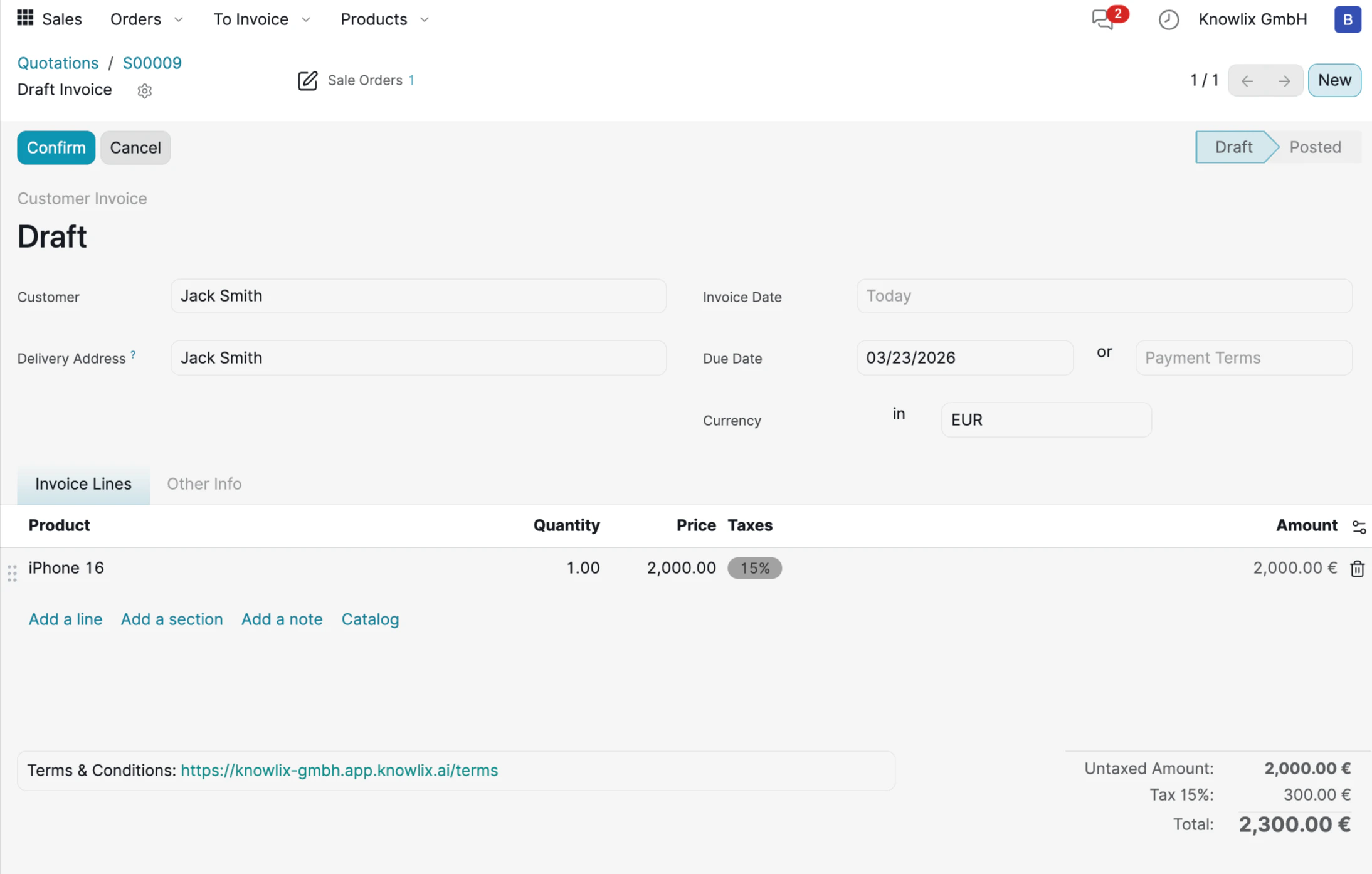Click the previous record arrow
Viewport: 1372px width, 874px height.
[x=1248, y=80]
